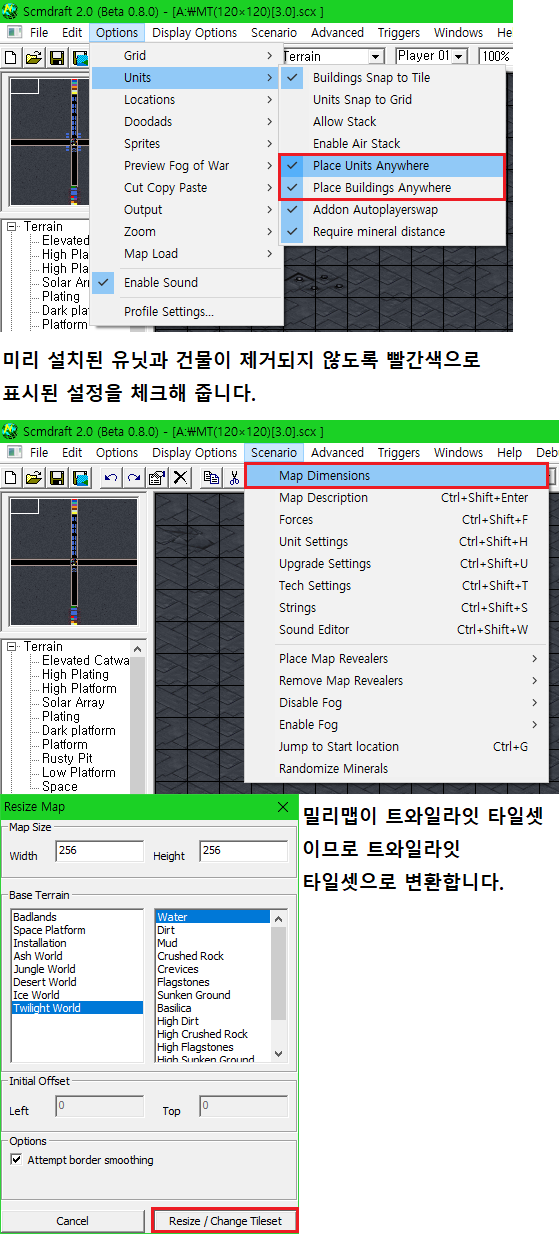559x1234 pixels.
Task: Click Open folder icon in the window showing Scenario menu
Action: [34, 477]
